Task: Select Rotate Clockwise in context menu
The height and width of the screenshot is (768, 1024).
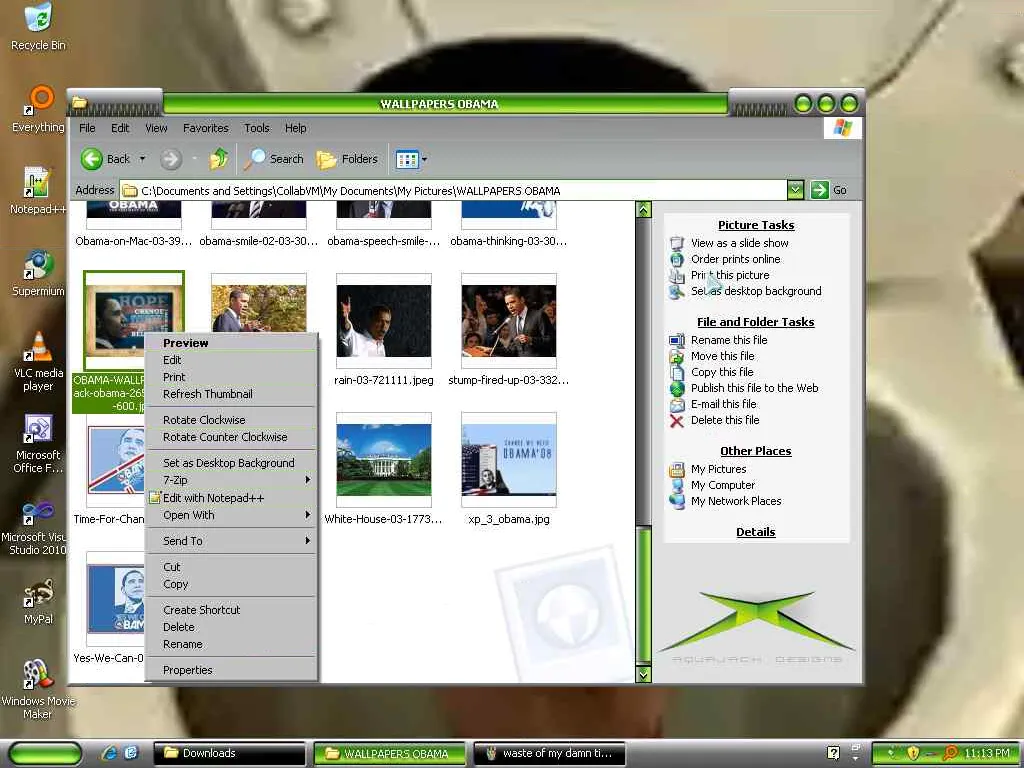Action: point(231,420)
